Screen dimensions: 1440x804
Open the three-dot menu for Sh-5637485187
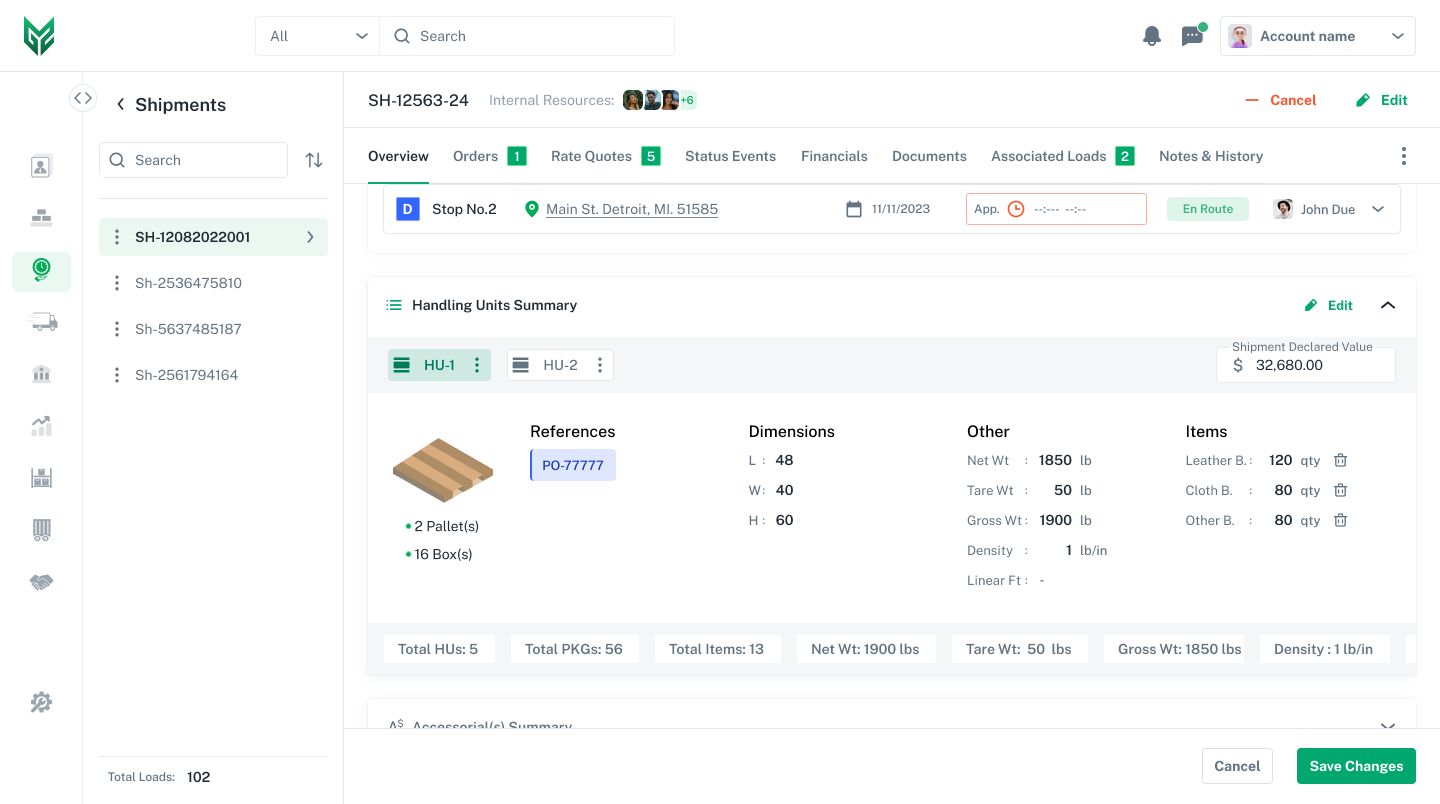[x=117, y=329]
